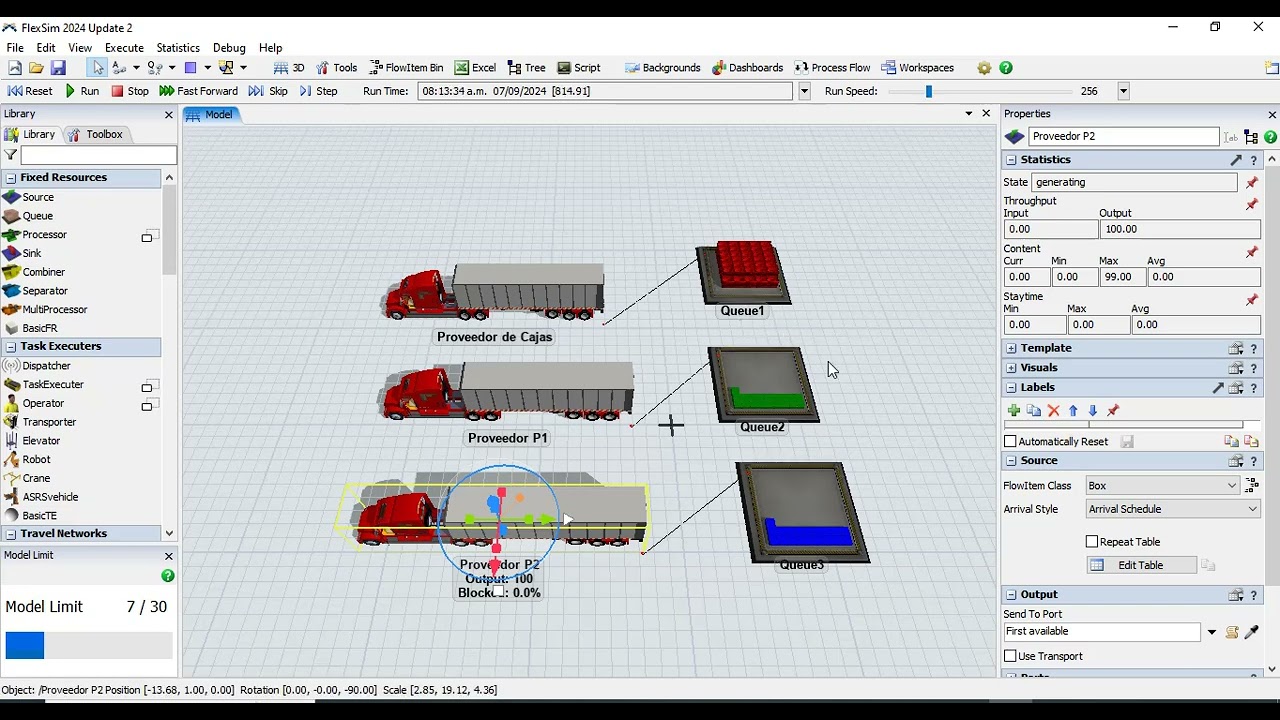Open the Edit menu
This screenshot has height=720, width=1280.
(x=46, y=48)
